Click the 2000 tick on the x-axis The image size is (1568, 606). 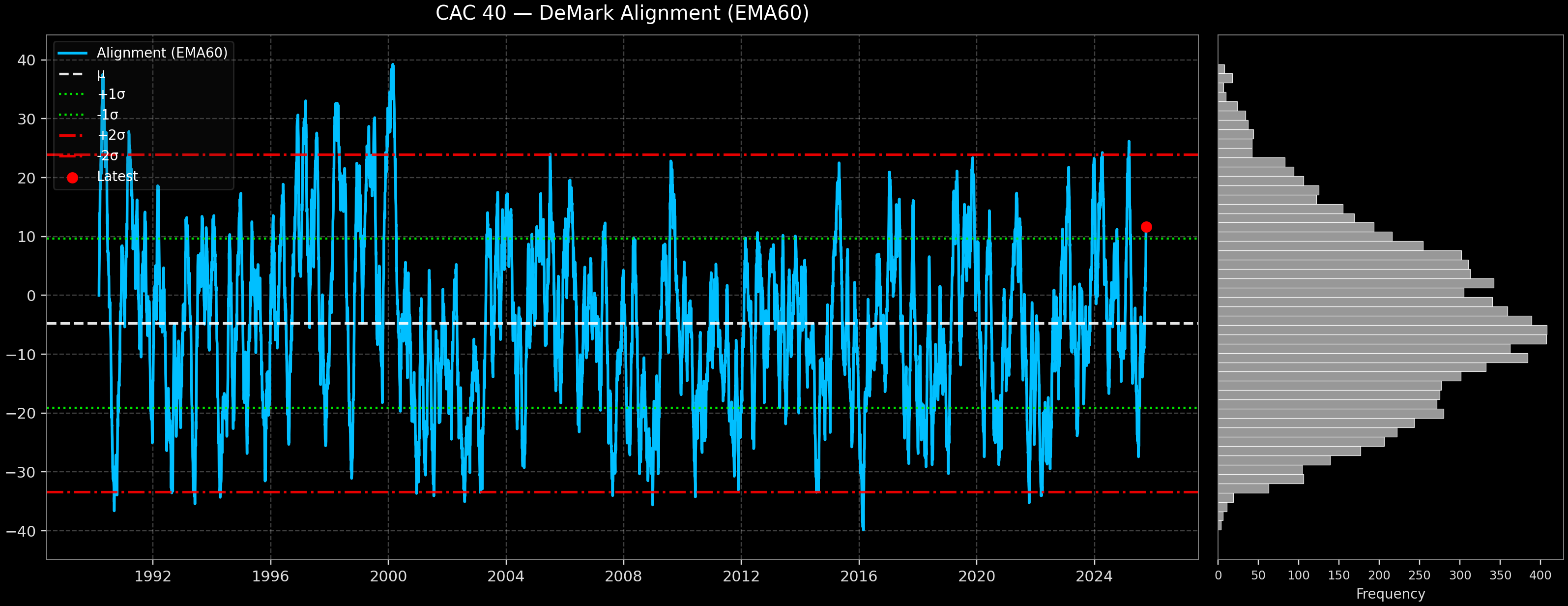coord(388,576)
